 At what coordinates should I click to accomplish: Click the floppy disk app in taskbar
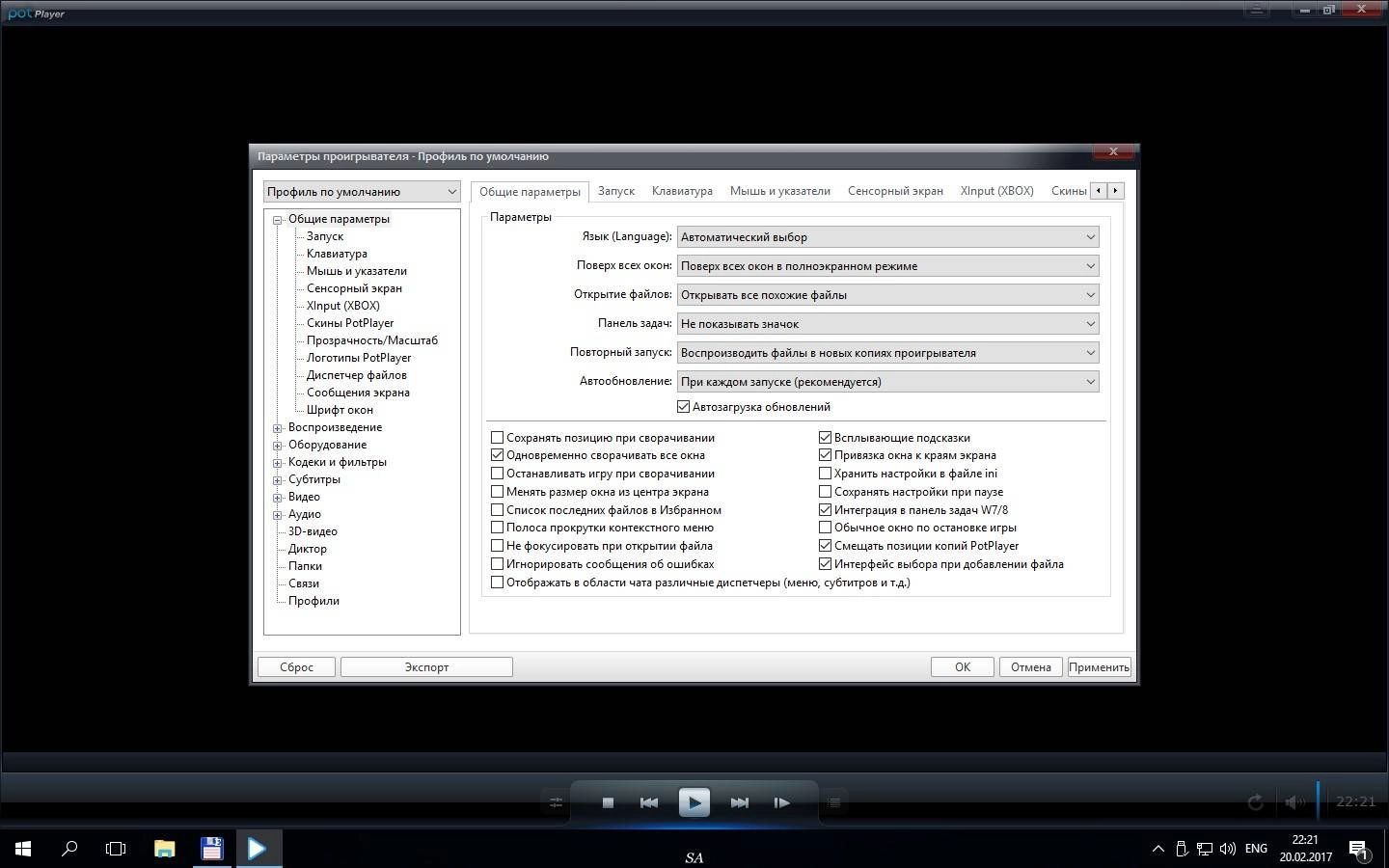(x=211, y=849)
